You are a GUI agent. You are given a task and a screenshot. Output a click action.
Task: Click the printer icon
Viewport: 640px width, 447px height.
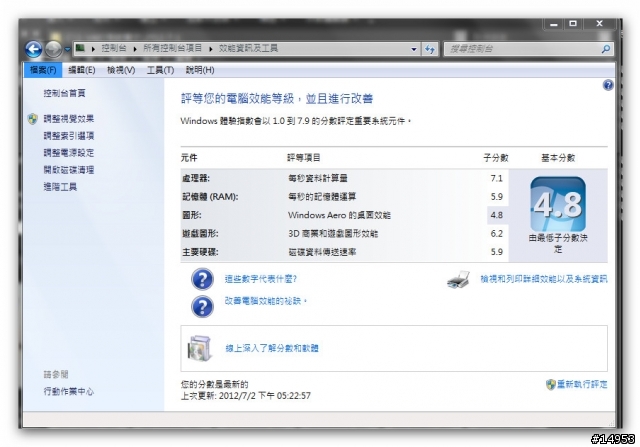(458, 280)
